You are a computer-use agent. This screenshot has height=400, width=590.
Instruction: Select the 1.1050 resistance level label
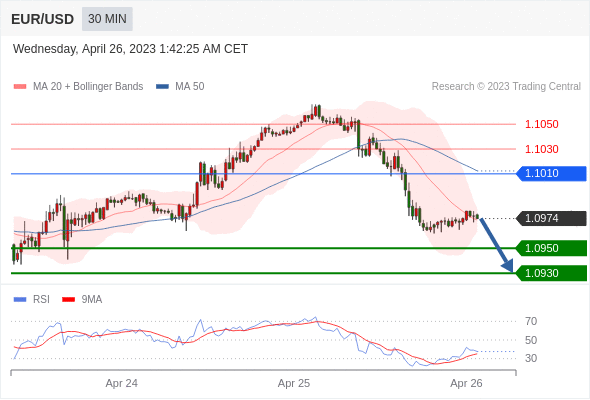(x=541, y=124)
